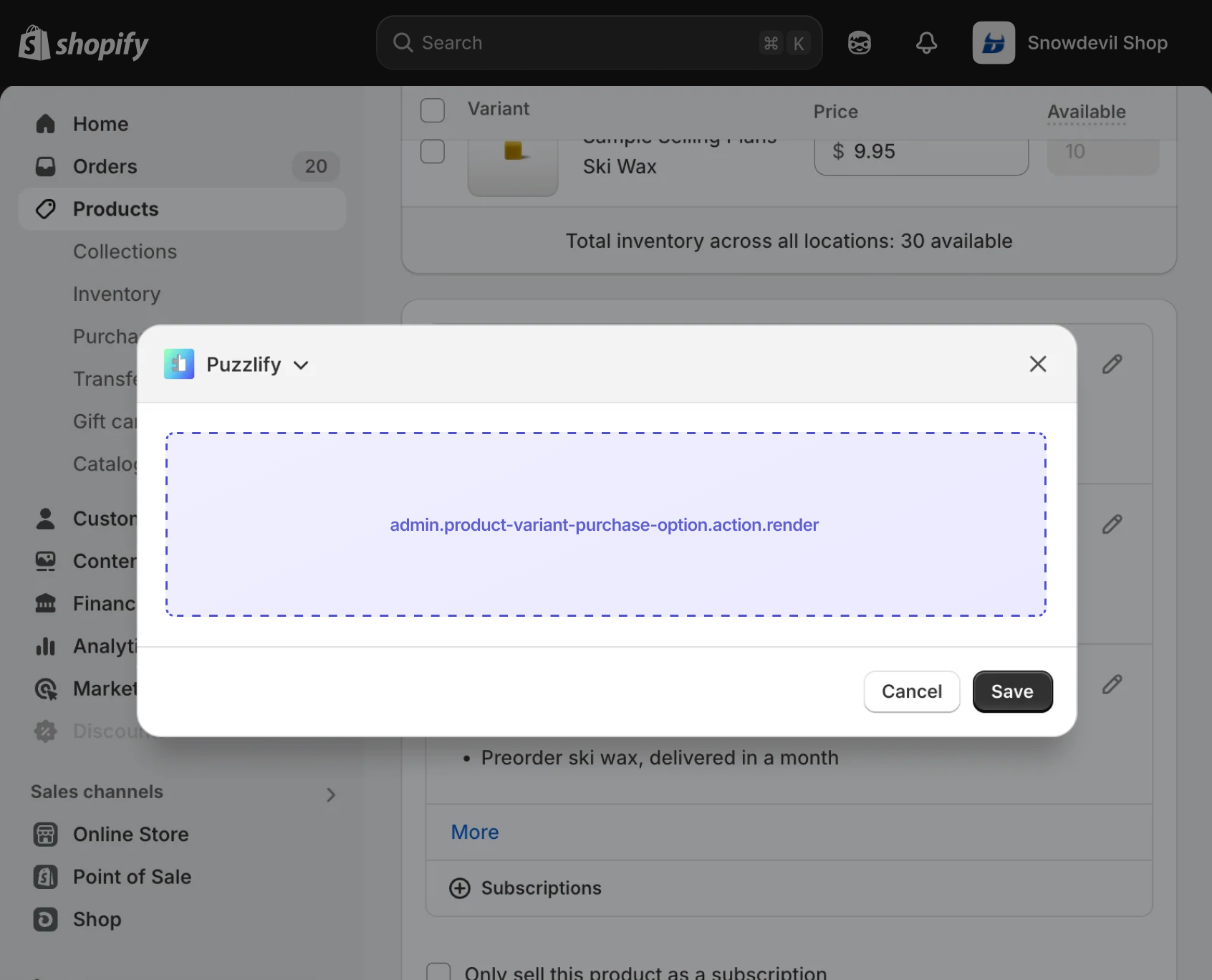Click the Snowdevil Shop account name

tap(1097, 43)
